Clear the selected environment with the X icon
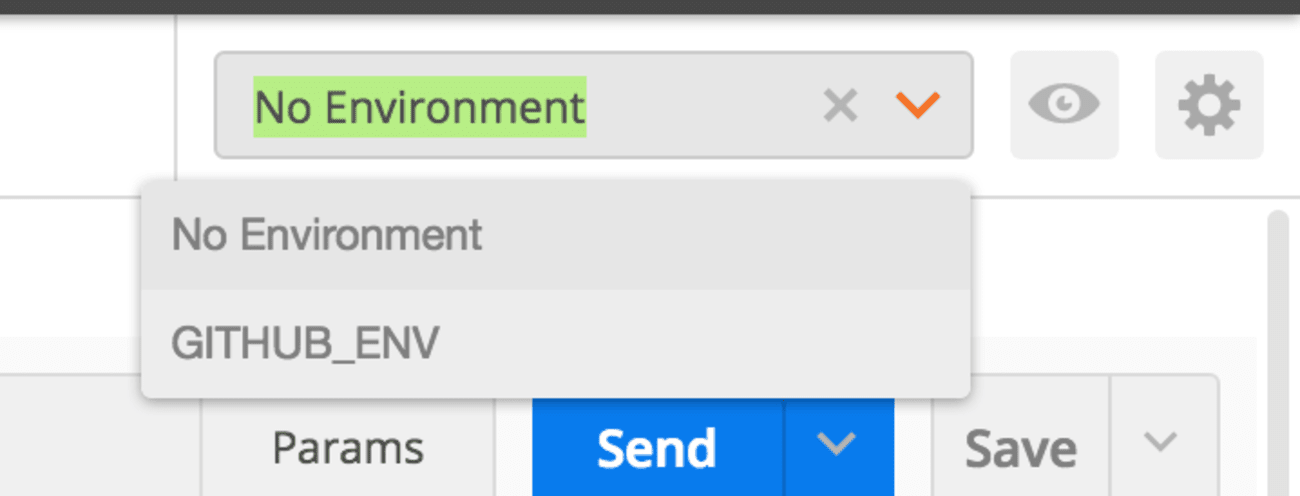This screenshot has height=496, width=1300. click(x=840, y=105)
